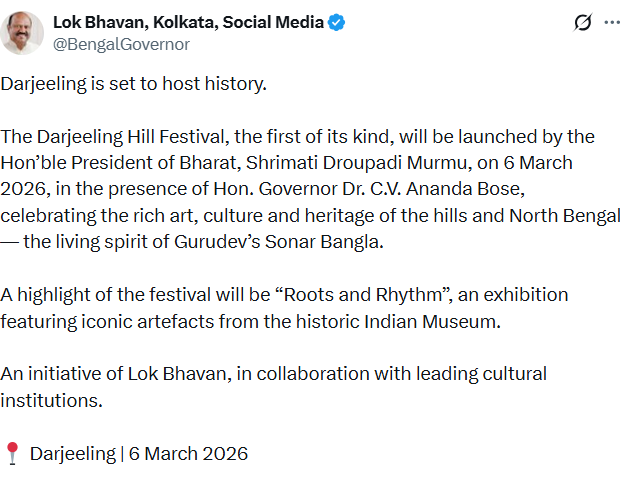632x480 pixels.
Task: Click "Darjeeling" beside the pin emoji
Action: pos(73,453)
